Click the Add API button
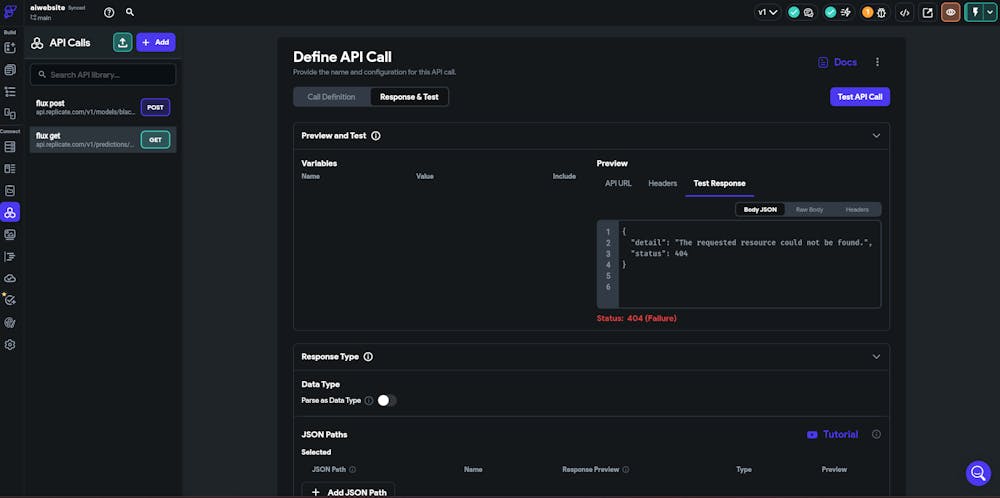This screenshot has height=498, width=1000. [x=156, y=42]
